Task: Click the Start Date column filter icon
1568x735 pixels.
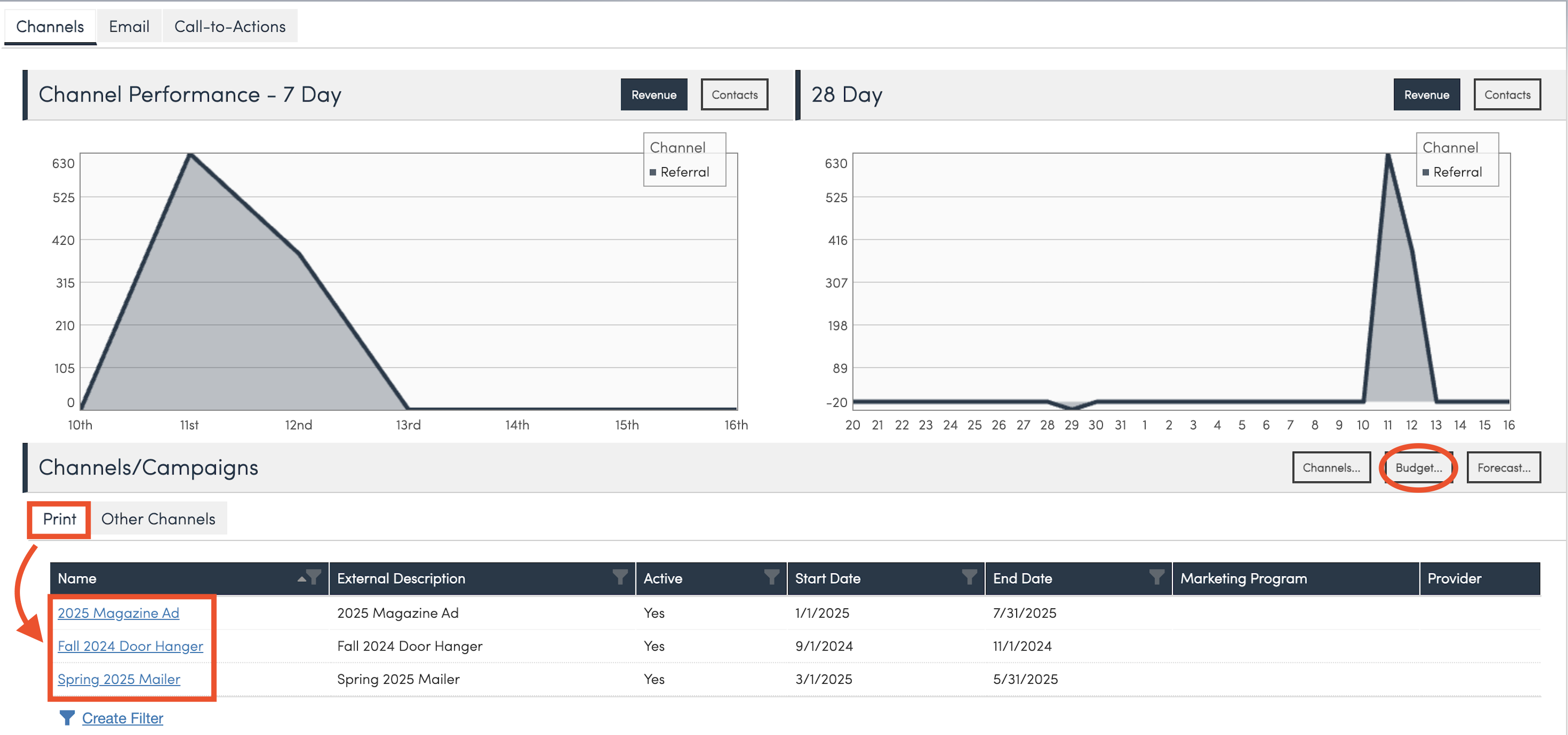Action: pos(969,577)
